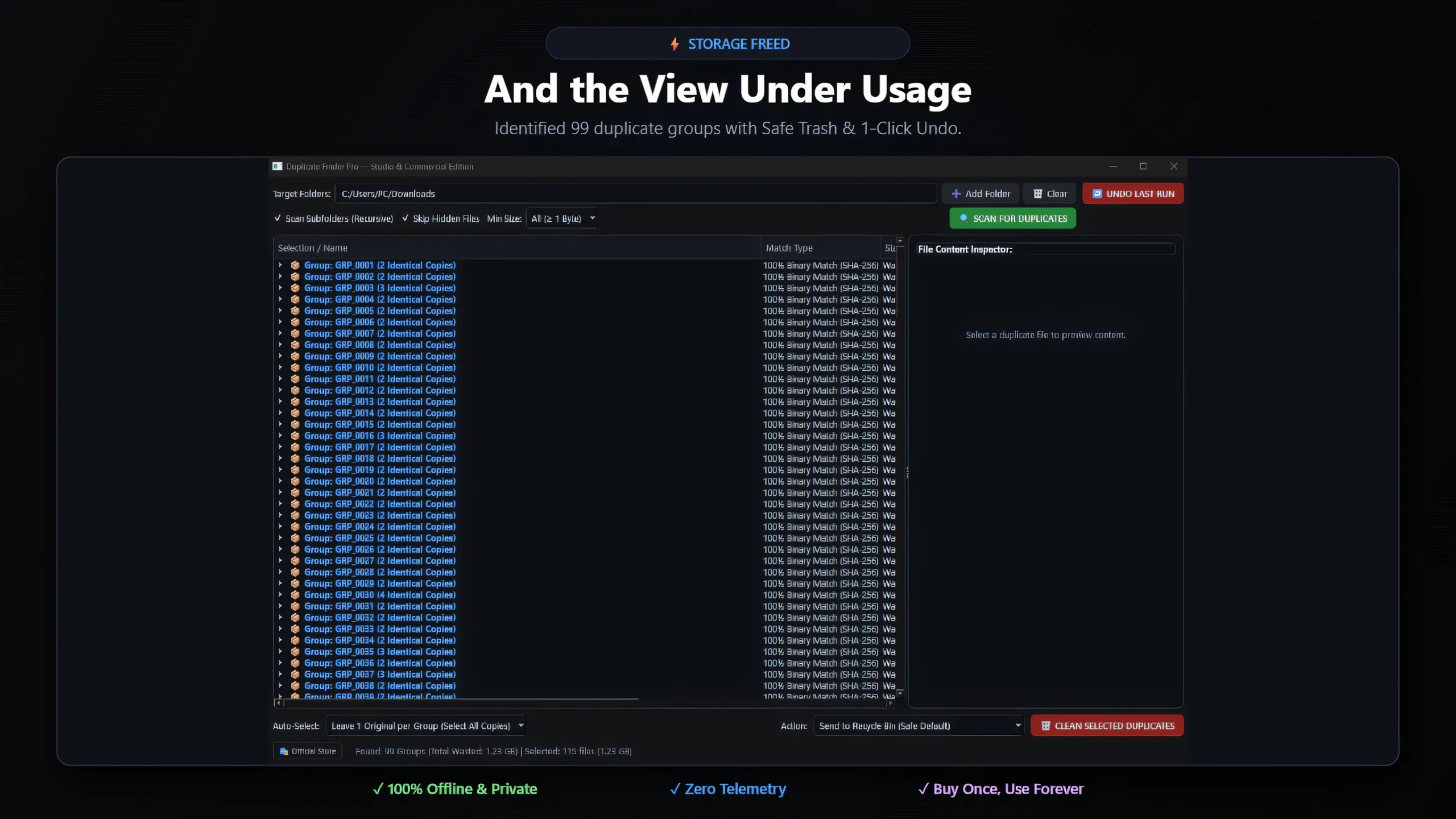Click box icon of Group GRP_0002
Screen dimensions: 1456x819
click(x=295, y=276)
